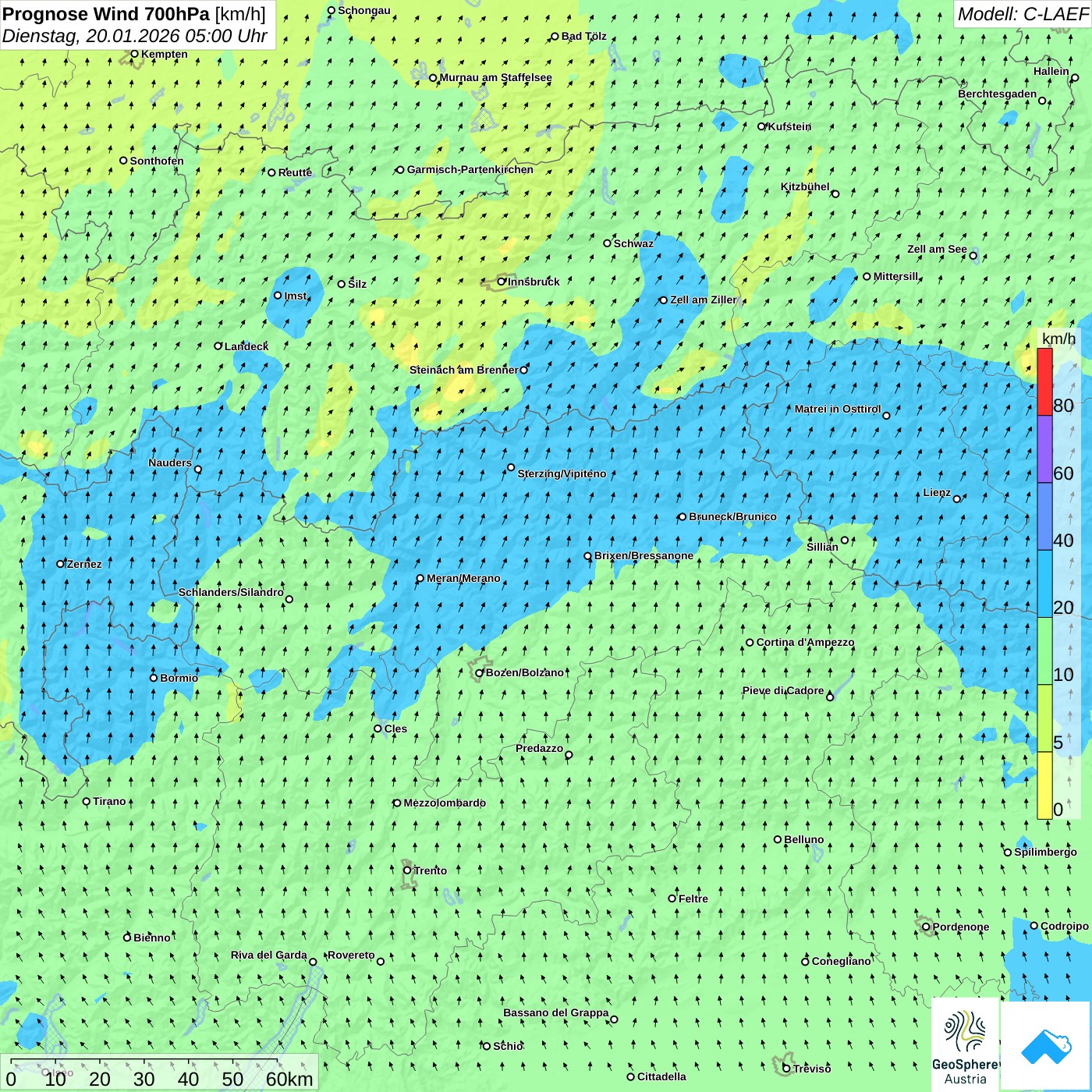Click the Garmisch-Partenkirchen label
The image size is (1092, 1092).
tap(470, 169)
